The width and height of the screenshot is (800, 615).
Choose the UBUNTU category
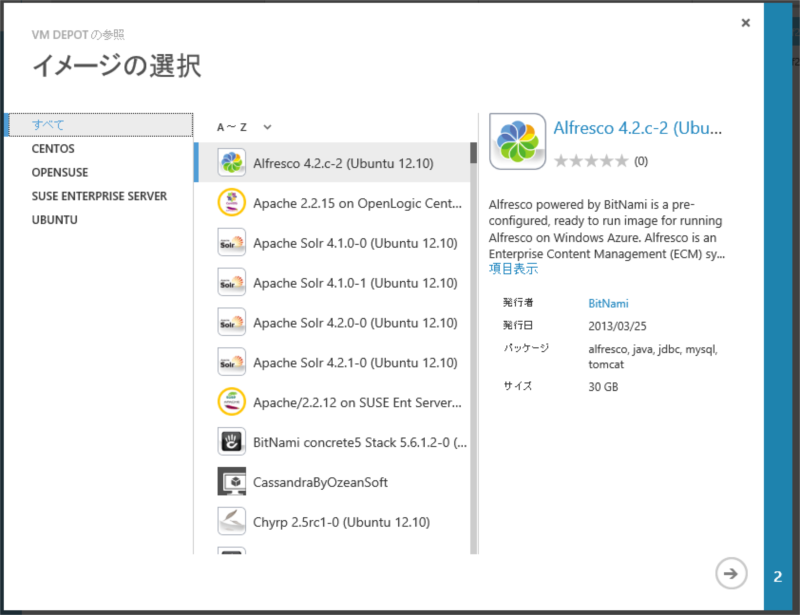point(55,220)
